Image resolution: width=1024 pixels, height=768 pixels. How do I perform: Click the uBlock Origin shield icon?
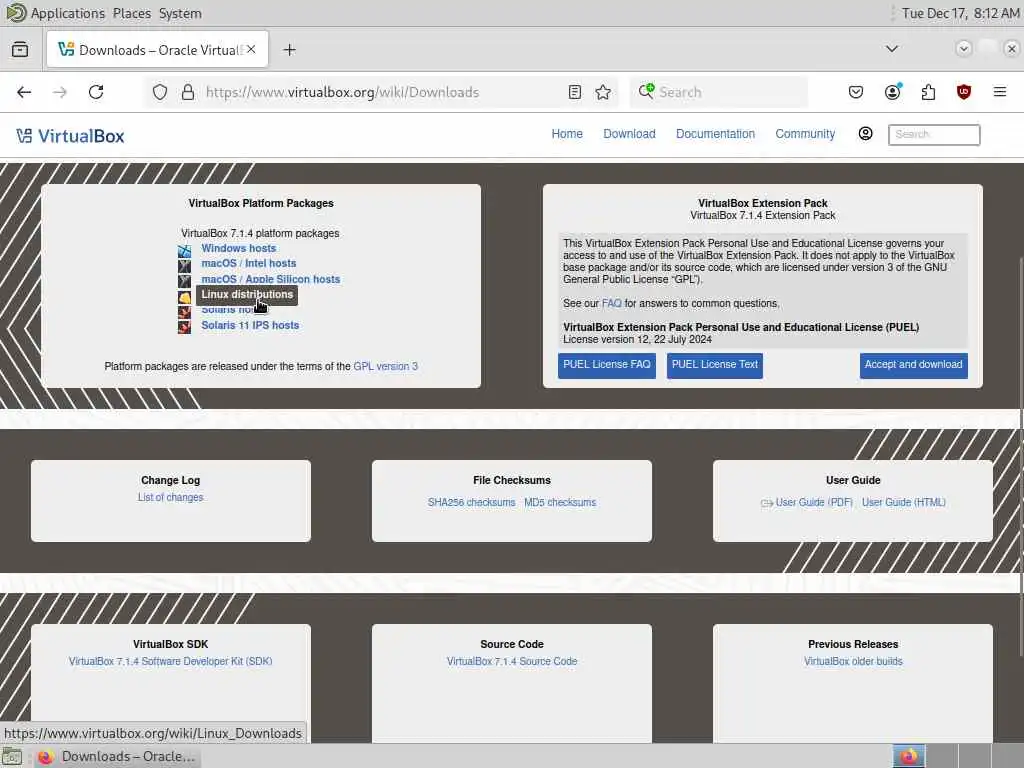[964, 92]
